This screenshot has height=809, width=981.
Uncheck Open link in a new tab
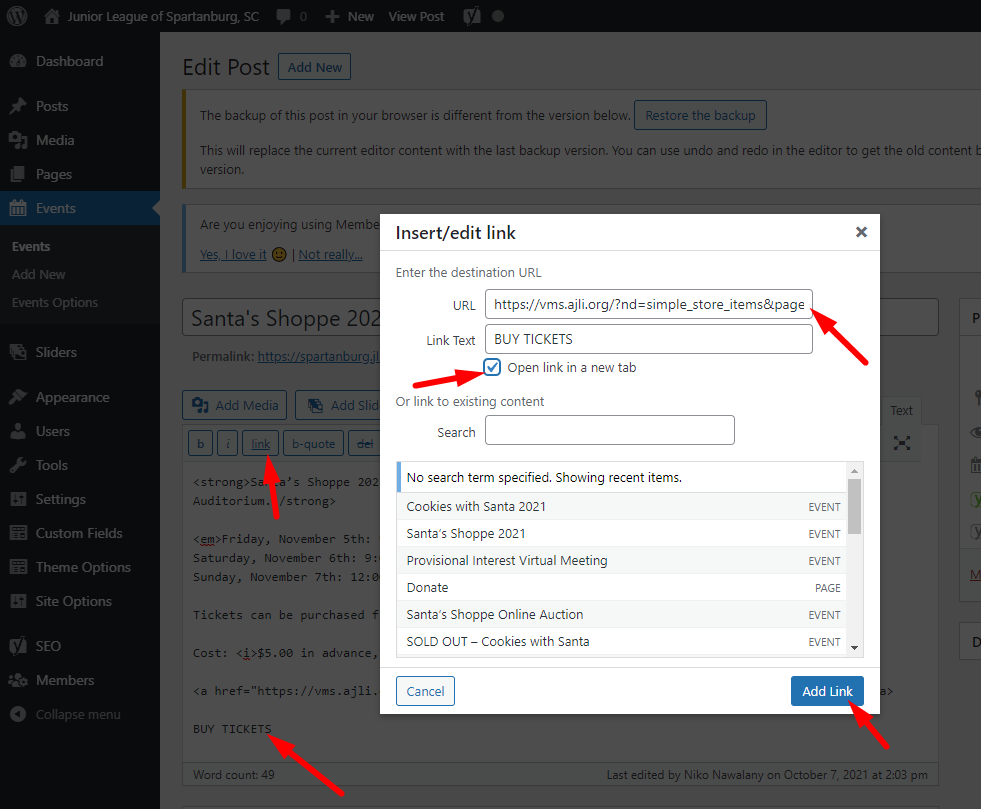492,367
